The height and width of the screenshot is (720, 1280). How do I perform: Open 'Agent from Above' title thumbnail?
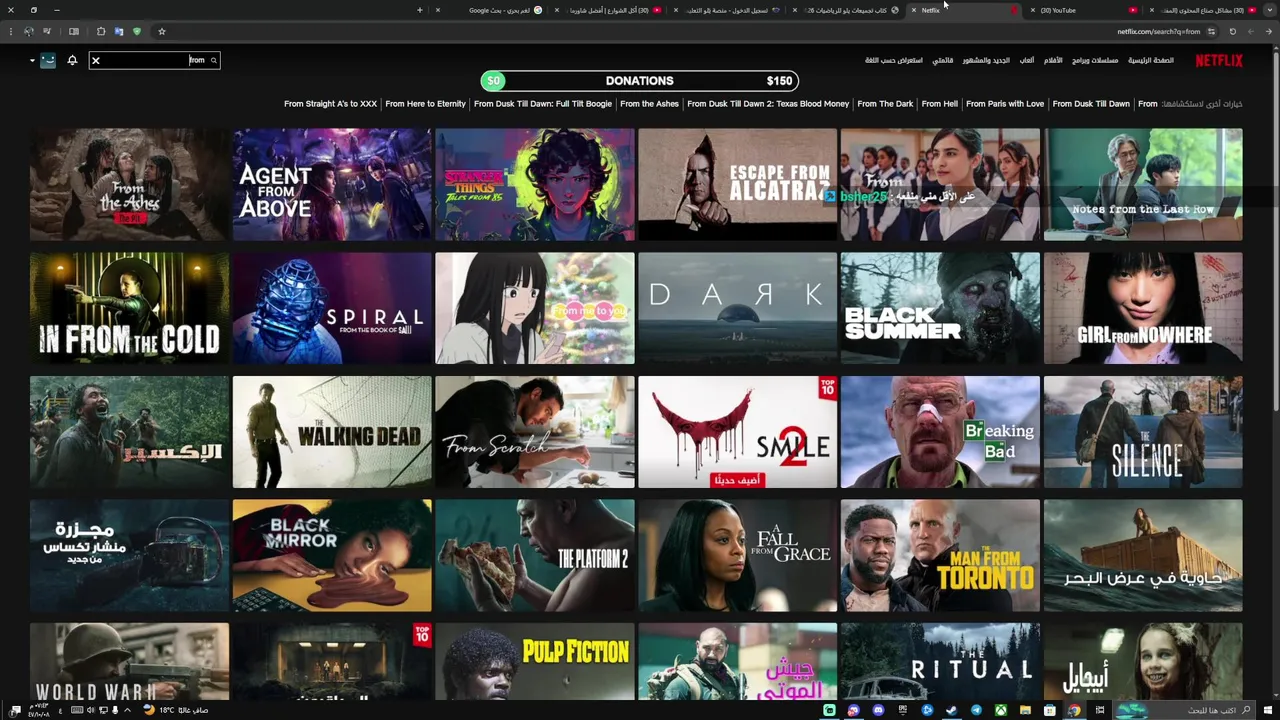[x=332, y=184]
